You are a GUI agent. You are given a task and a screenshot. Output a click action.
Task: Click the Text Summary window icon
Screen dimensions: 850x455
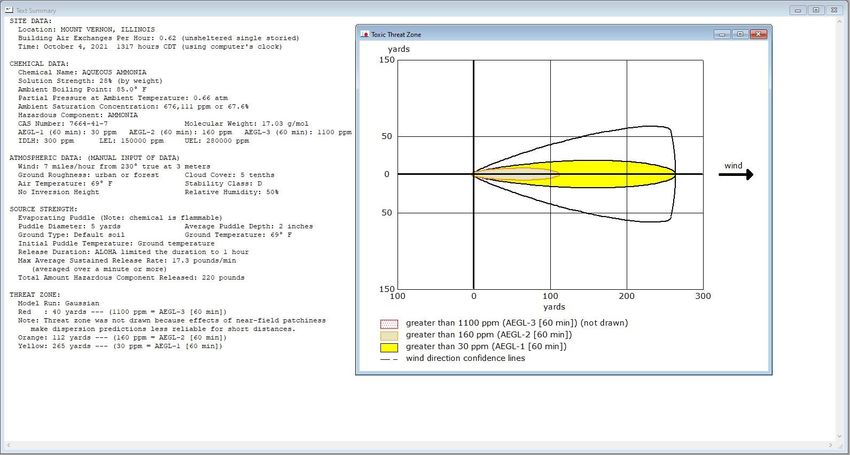pyautogui.click(x=8, y=10)
